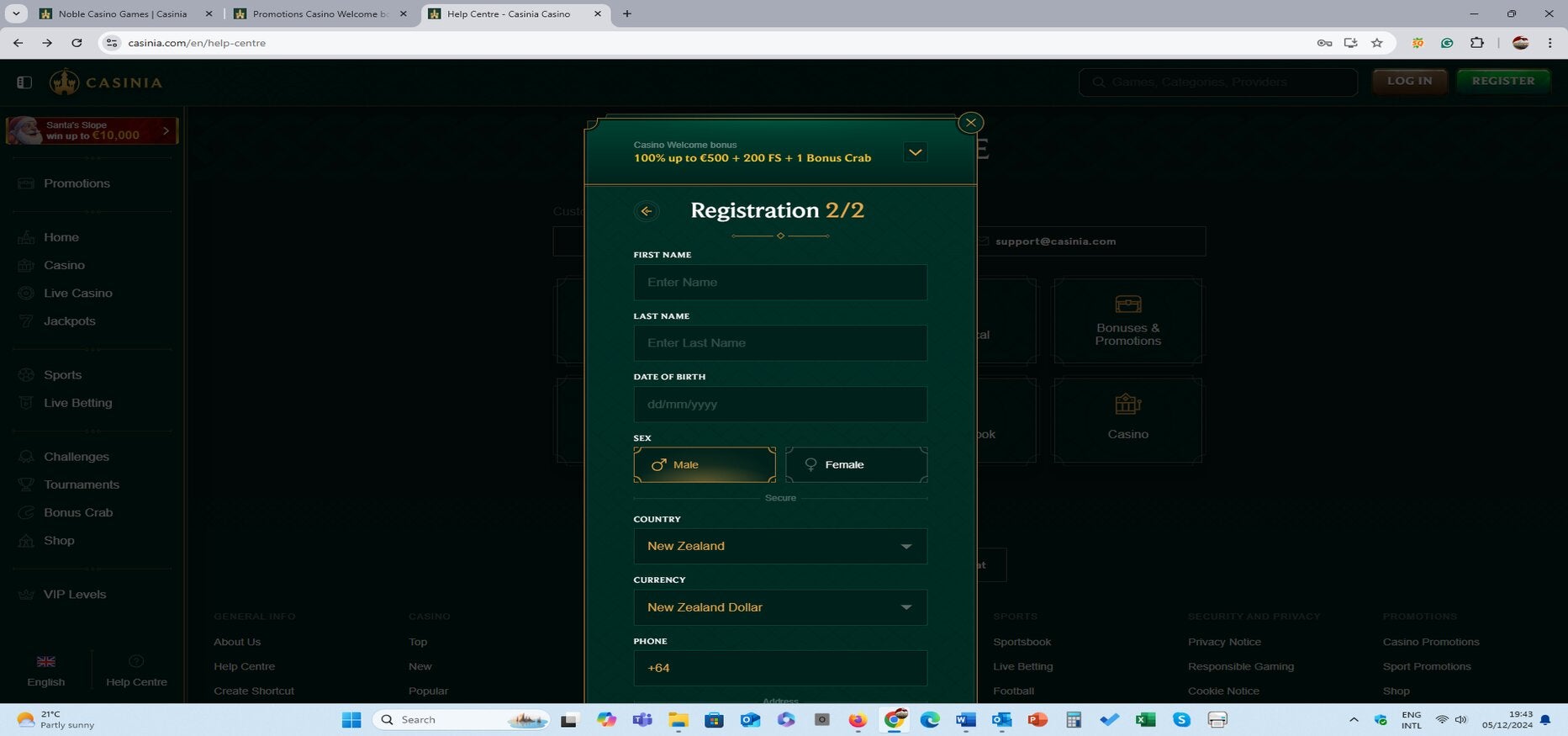Focus the Last Name input field
The image size is (1568, 736).
(x=780, y=343)
